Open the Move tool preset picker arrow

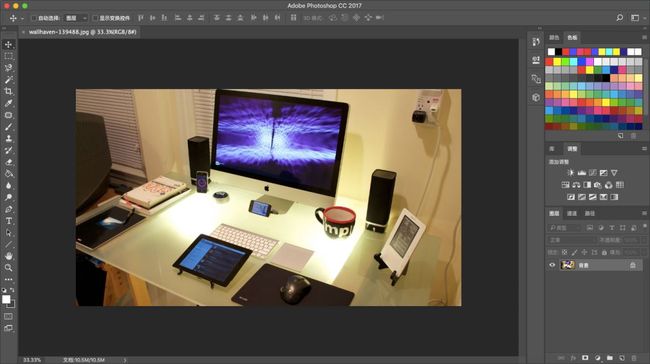(x=22, y=18)
